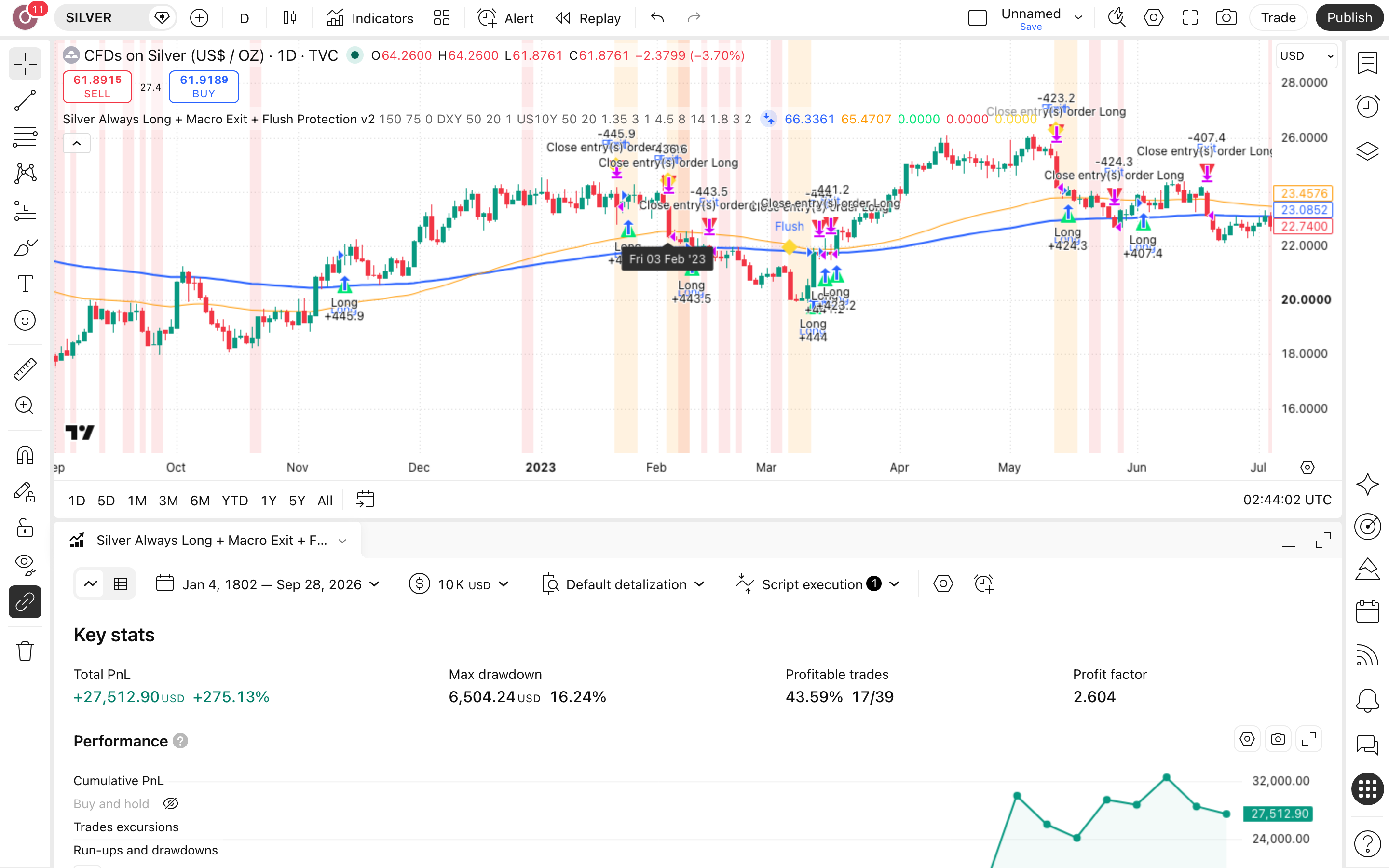Select the crosshair cursor tool
The height and width of the screenshot is (868, 1389).
[25, 64]
